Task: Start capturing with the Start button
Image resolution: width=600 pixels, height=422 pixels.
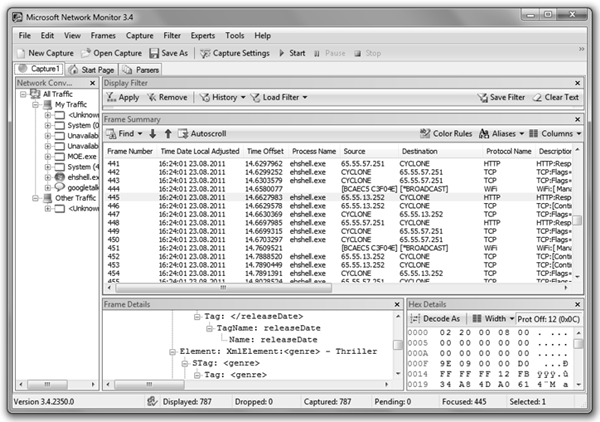Action: click(x=292, y=53)
